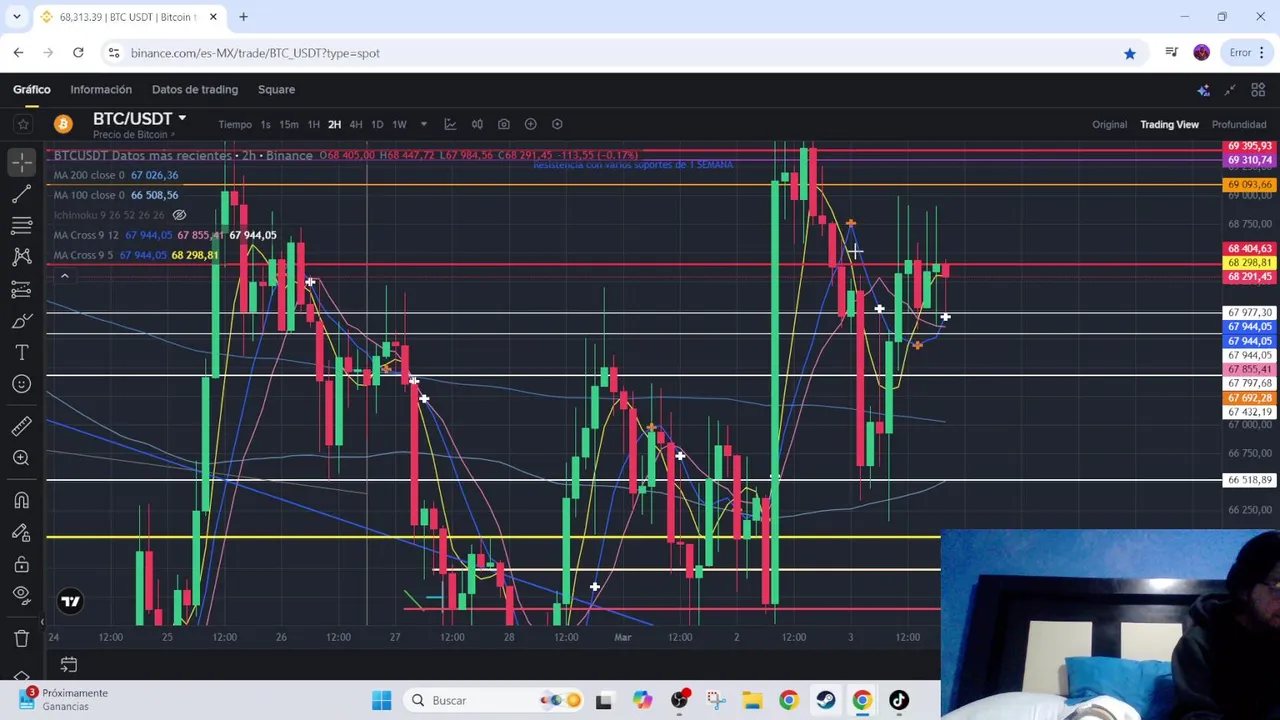Image resolution: width=1280 pixels, height=720 pixels.
Task: Bookmark this page with the star
Action: 1129,53
